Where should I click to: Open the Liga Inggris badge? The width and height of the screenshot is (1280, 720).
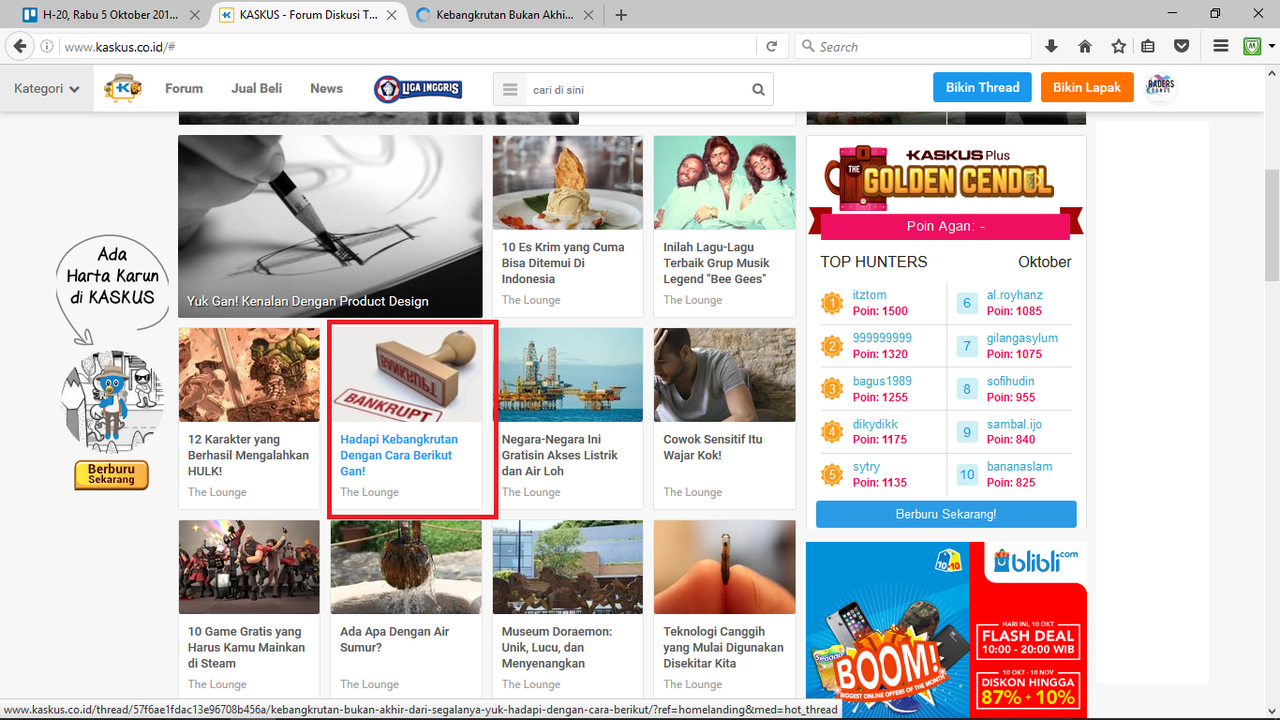point(418,89)
